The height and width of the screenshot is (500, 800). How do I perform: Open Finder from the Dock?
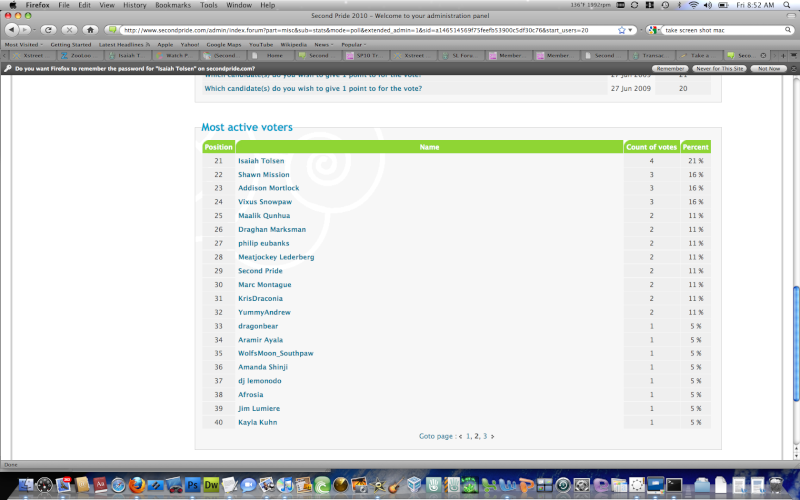26,485
